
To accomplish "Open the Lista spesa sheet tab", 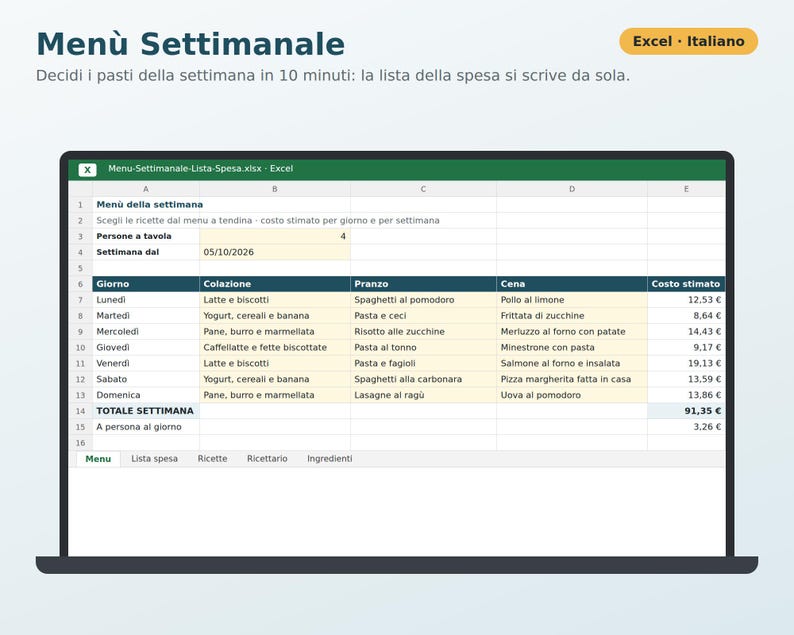I will (154, 459).
